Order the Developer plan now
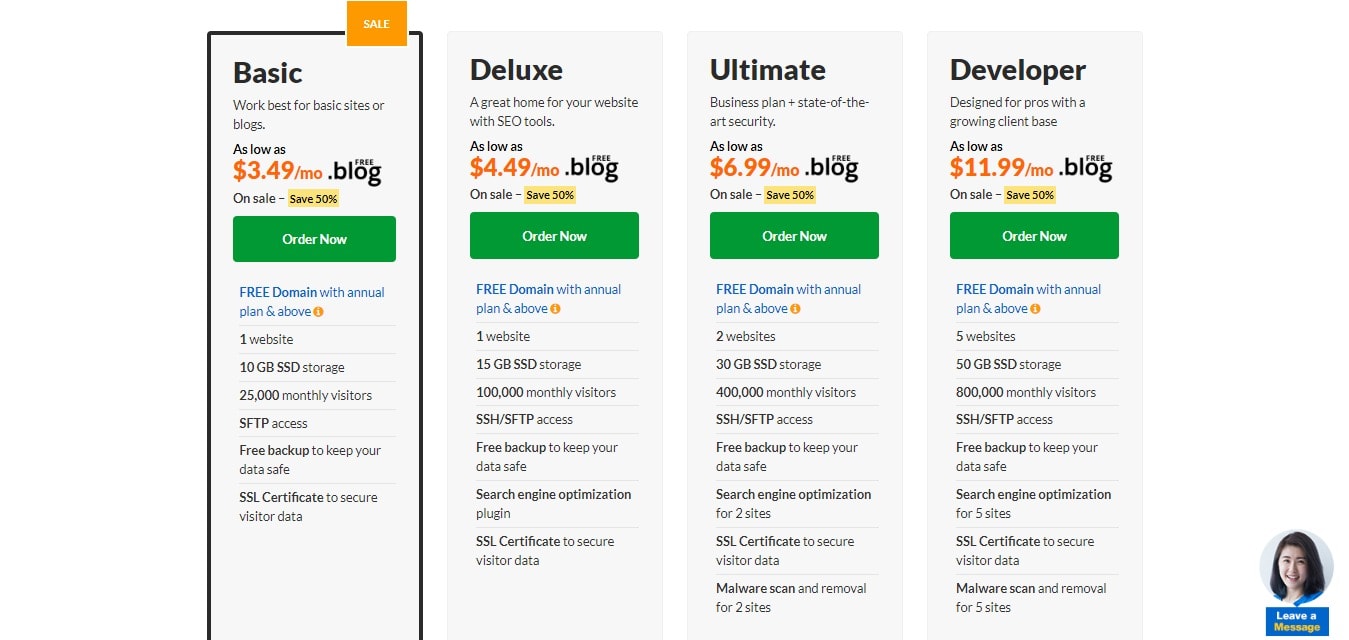 (1034, 236)
